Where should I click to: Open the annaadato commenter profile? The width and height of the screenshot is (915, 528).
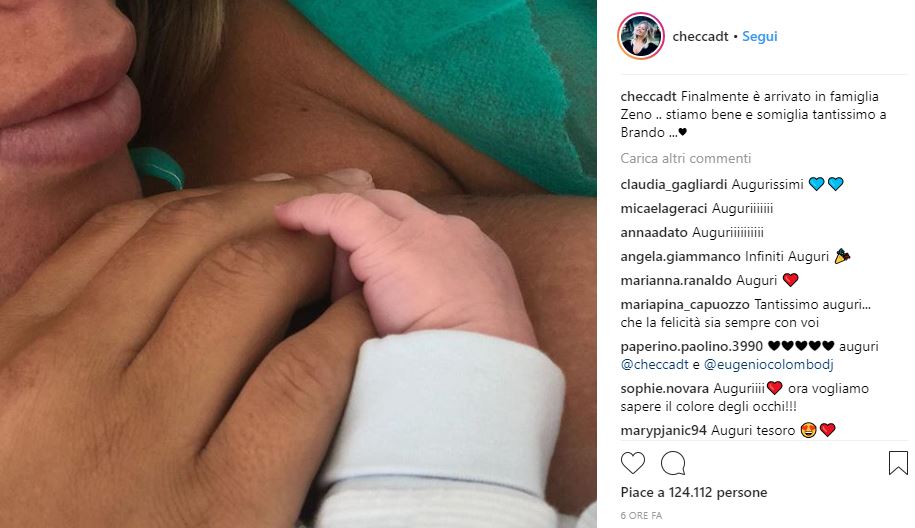654,233
